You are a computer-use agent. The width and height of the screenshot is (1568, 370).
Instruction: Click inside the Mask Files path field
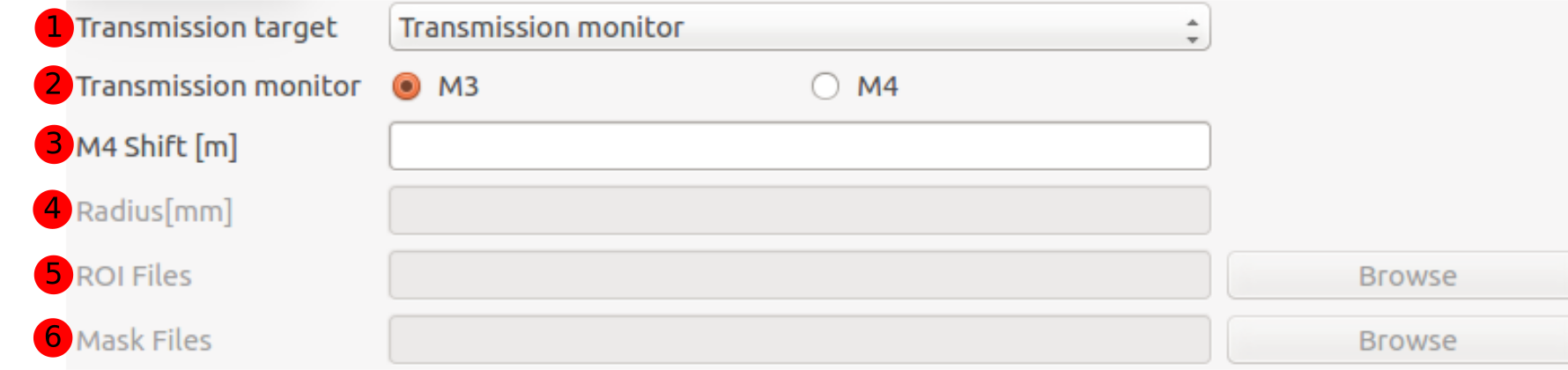799,340
